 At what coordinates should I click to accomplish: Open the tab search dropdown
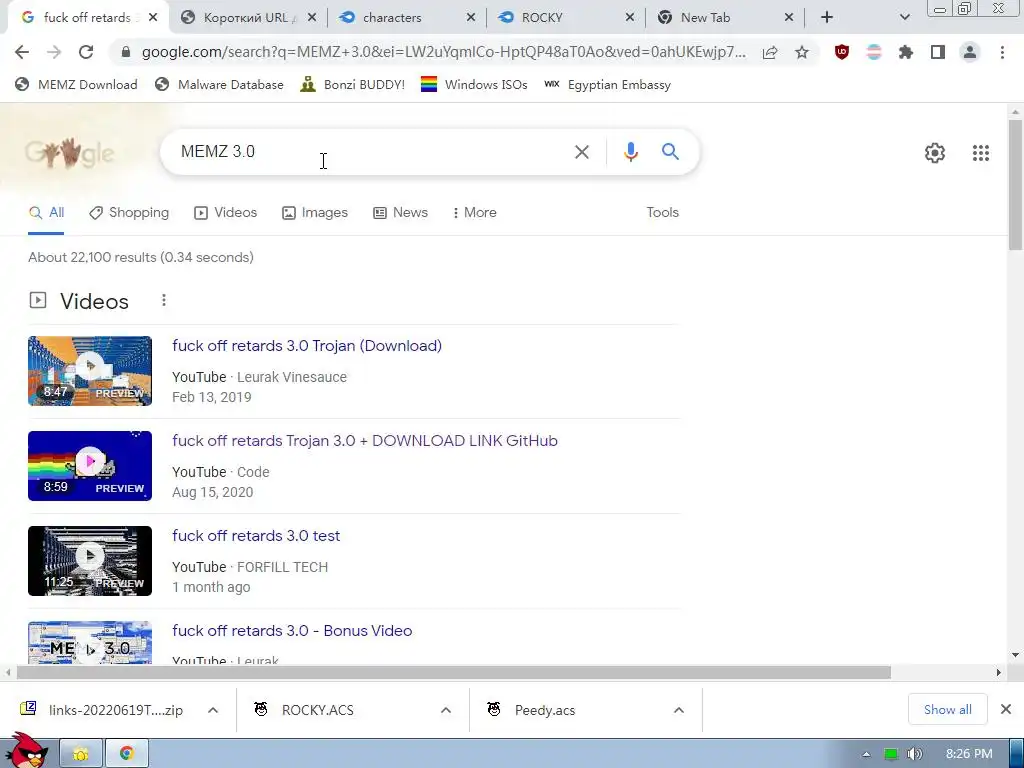click(904, 18)
